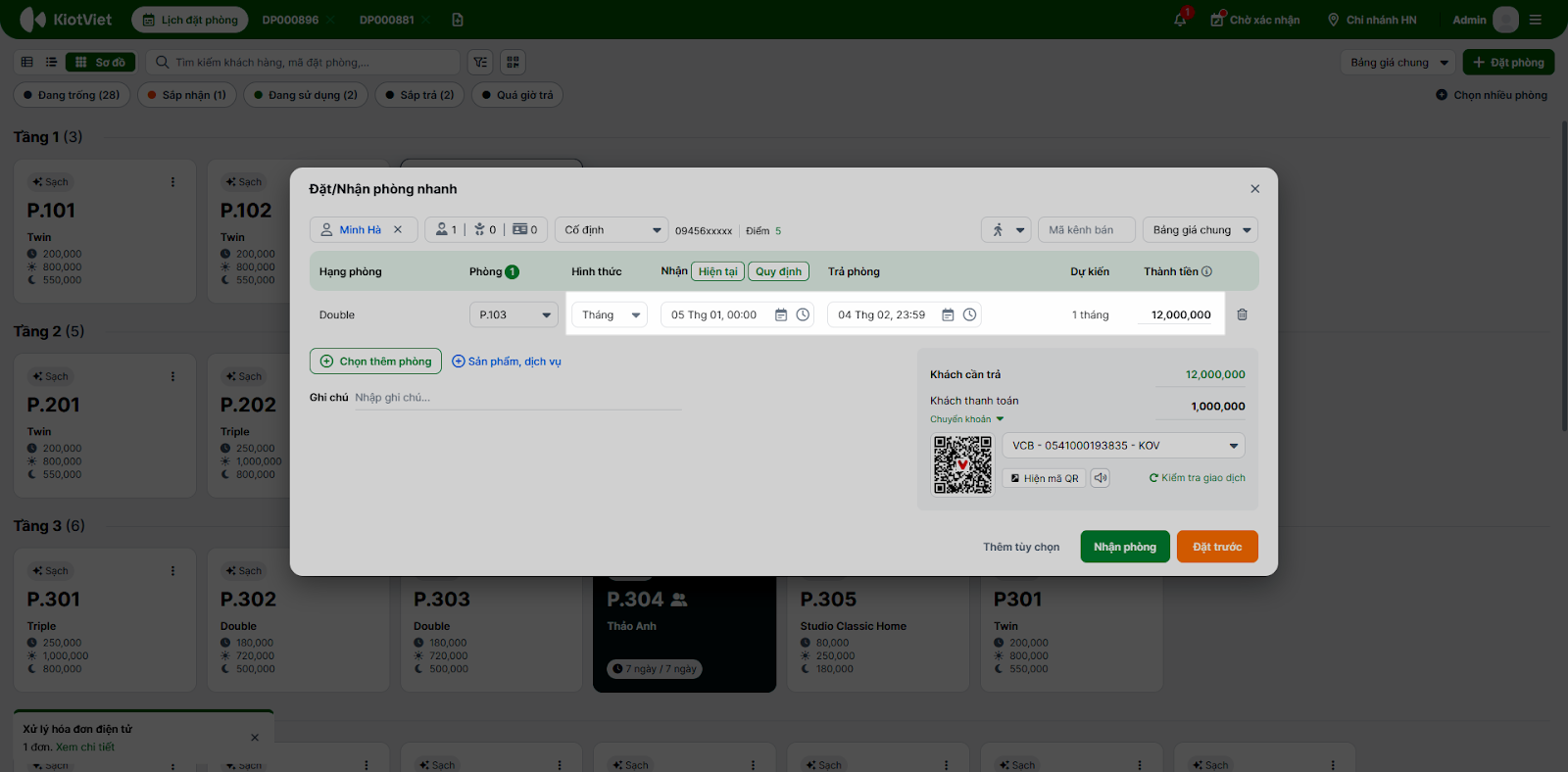1568x772 pixels.
Task: Open the P.103 room dropdown
Action: coord(514,314)
